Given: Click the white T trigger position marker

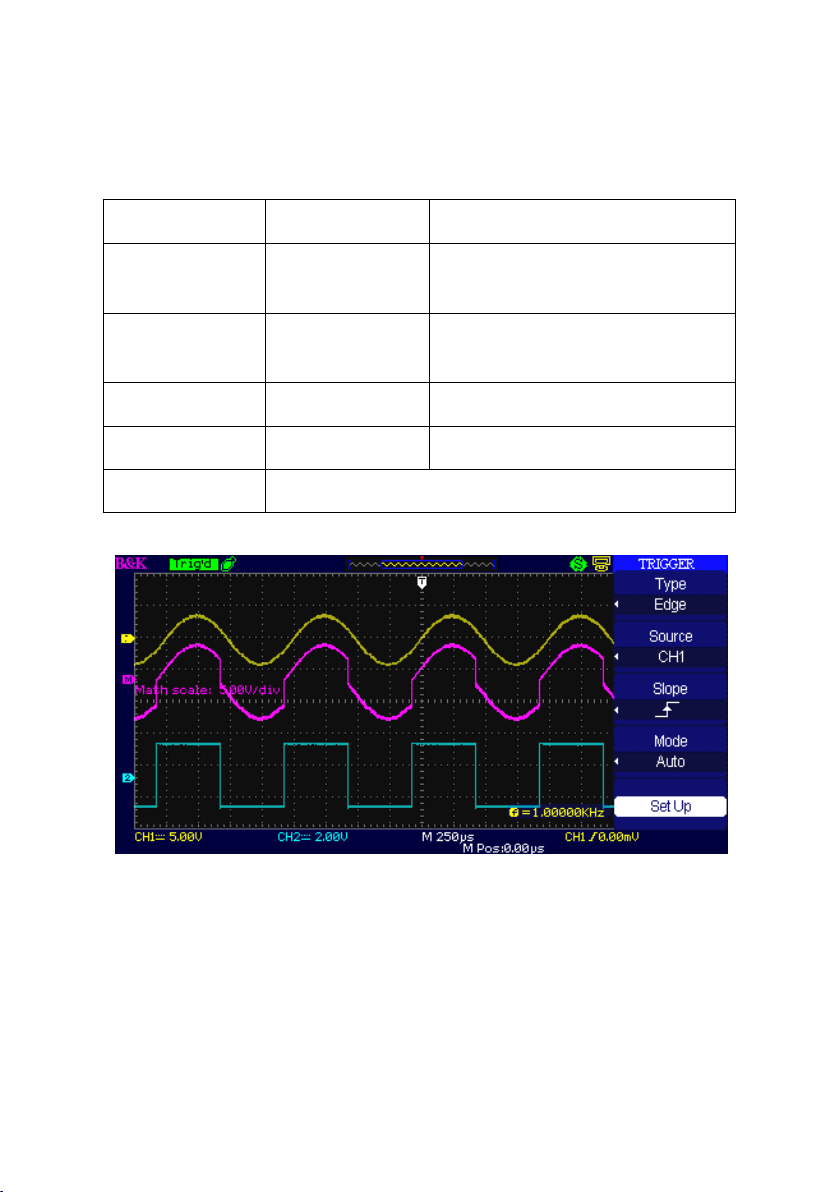Looking at the screenshot, I should click(x=422, y=582).
